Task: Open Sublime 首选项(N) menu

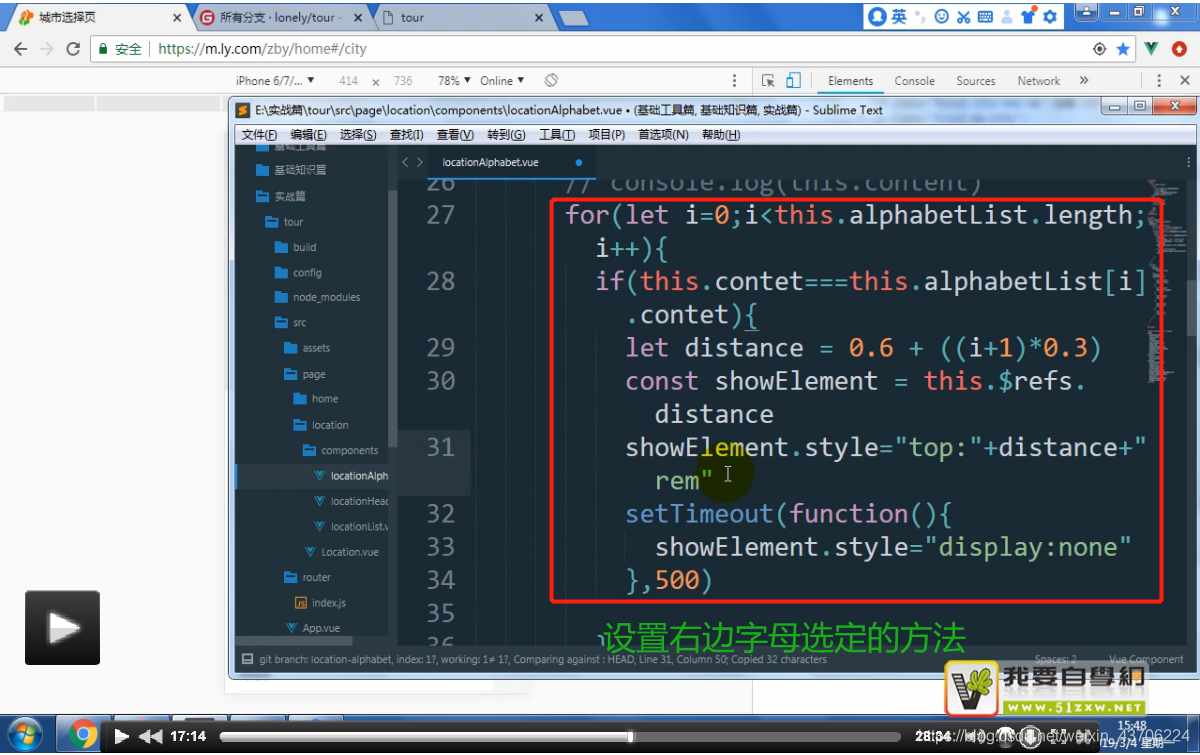Action: coord(663,135)
